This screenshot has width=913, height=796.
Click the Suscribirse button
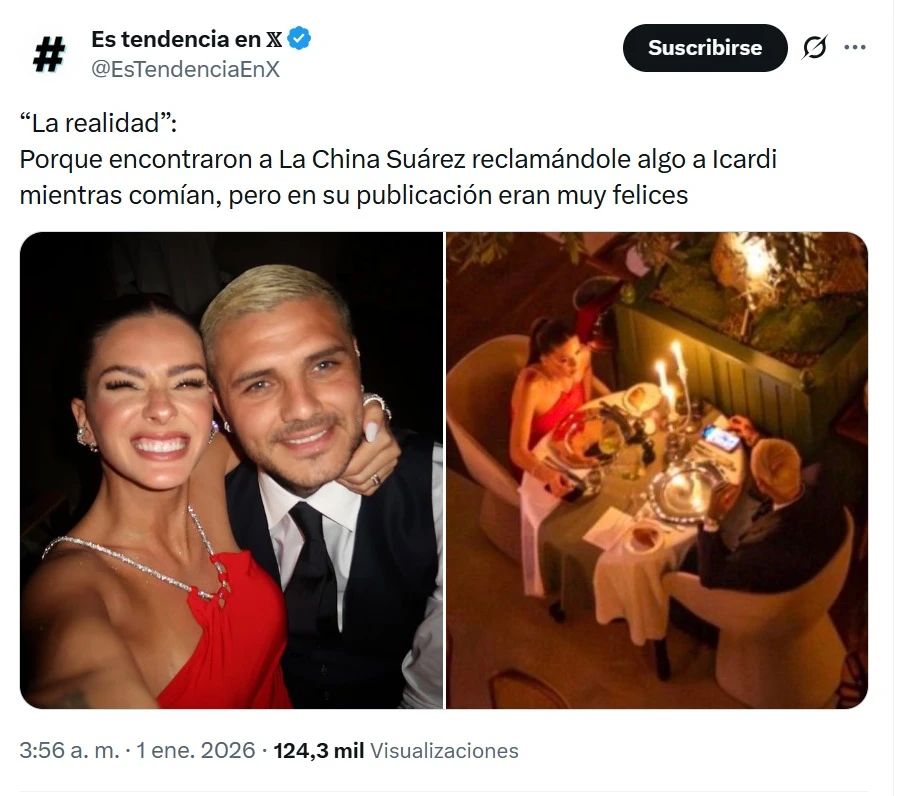point(705,48)
